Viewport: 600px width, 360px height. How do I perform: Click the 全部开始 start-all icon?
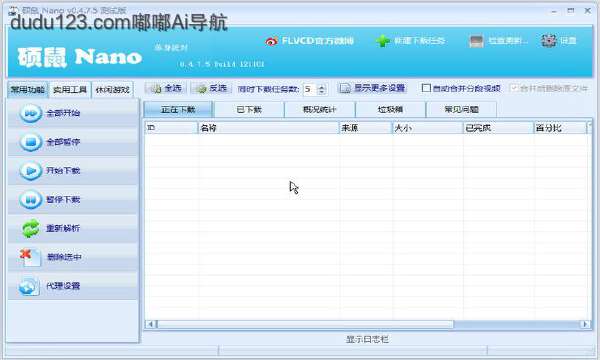point(31,113)
